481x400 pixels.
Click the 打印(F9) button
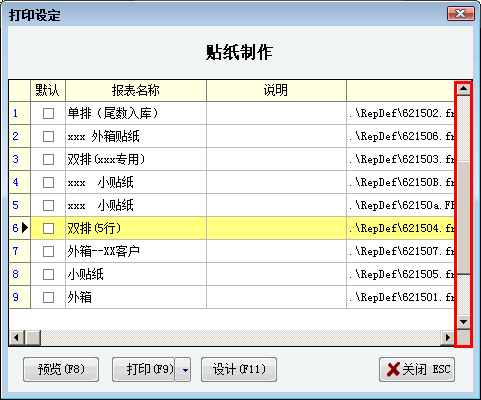click(144, 370)
